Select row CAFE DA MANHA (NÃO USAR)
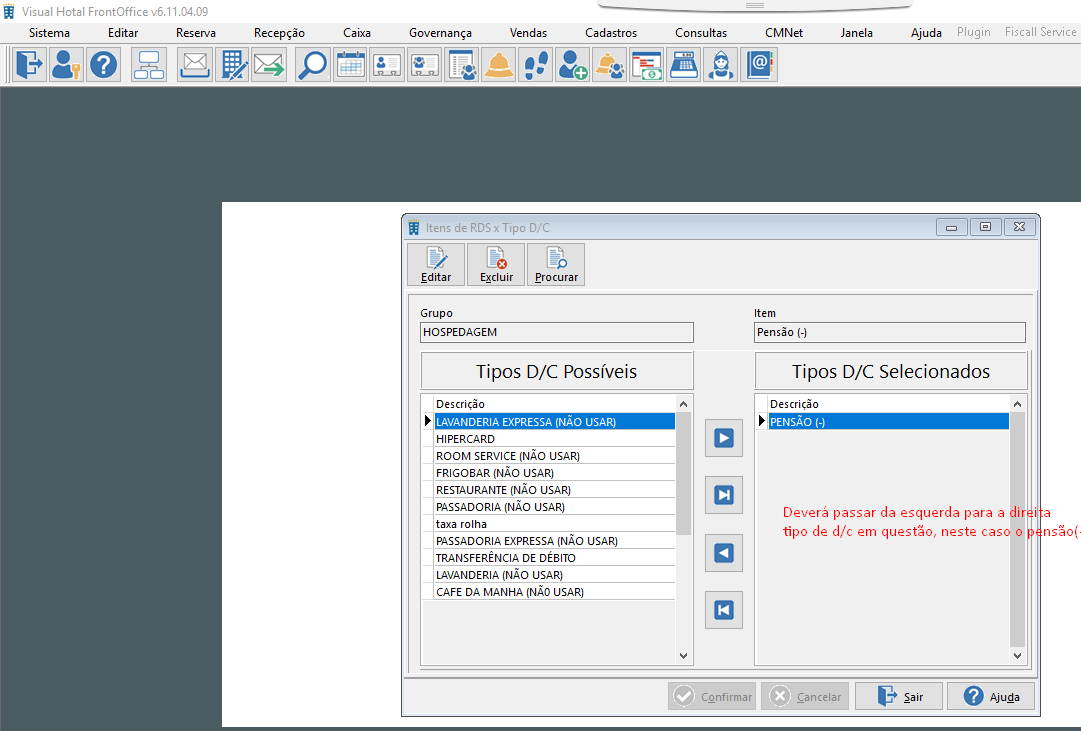 tap(555, 592)
